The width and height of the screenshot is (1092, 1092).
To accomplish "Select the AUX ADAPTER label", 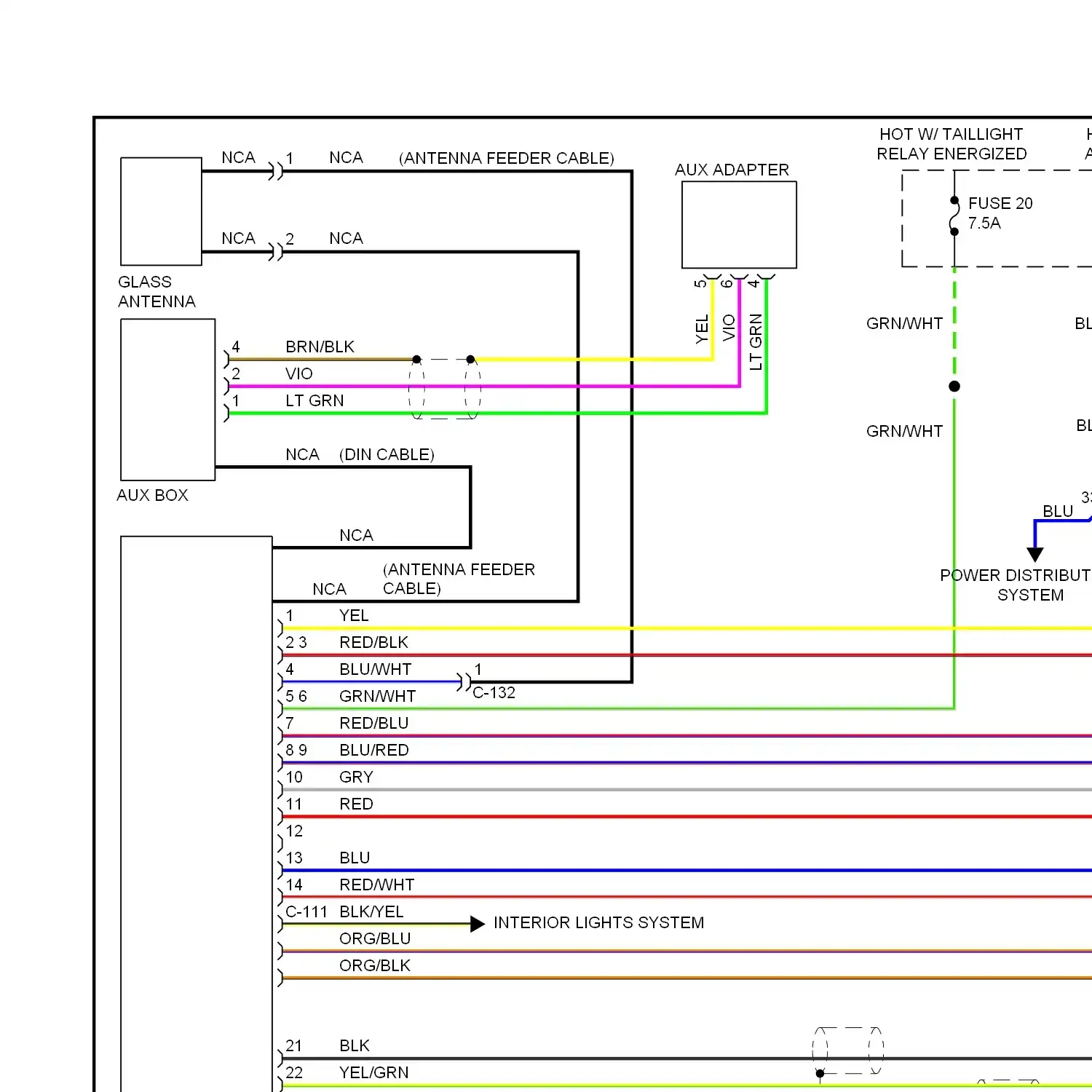I will 732,170.
